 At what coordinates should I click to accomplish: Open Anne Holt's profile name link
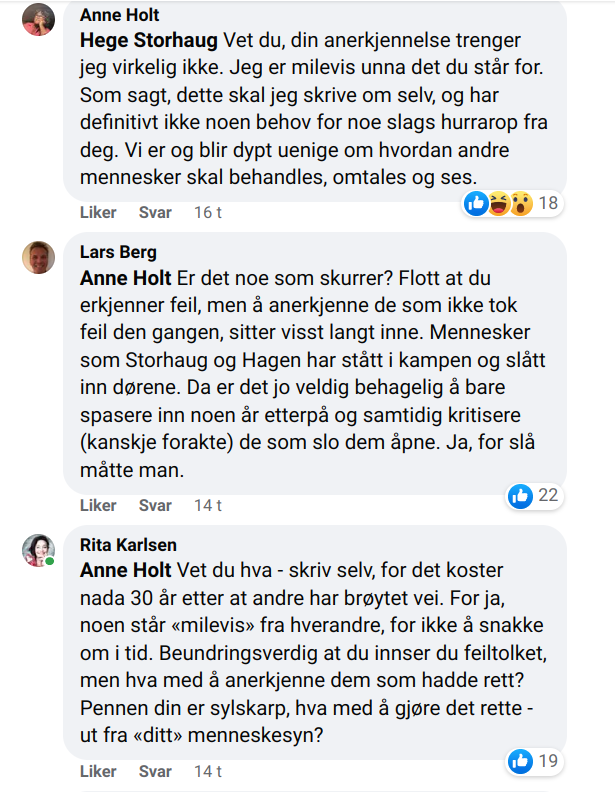point(119,15)
